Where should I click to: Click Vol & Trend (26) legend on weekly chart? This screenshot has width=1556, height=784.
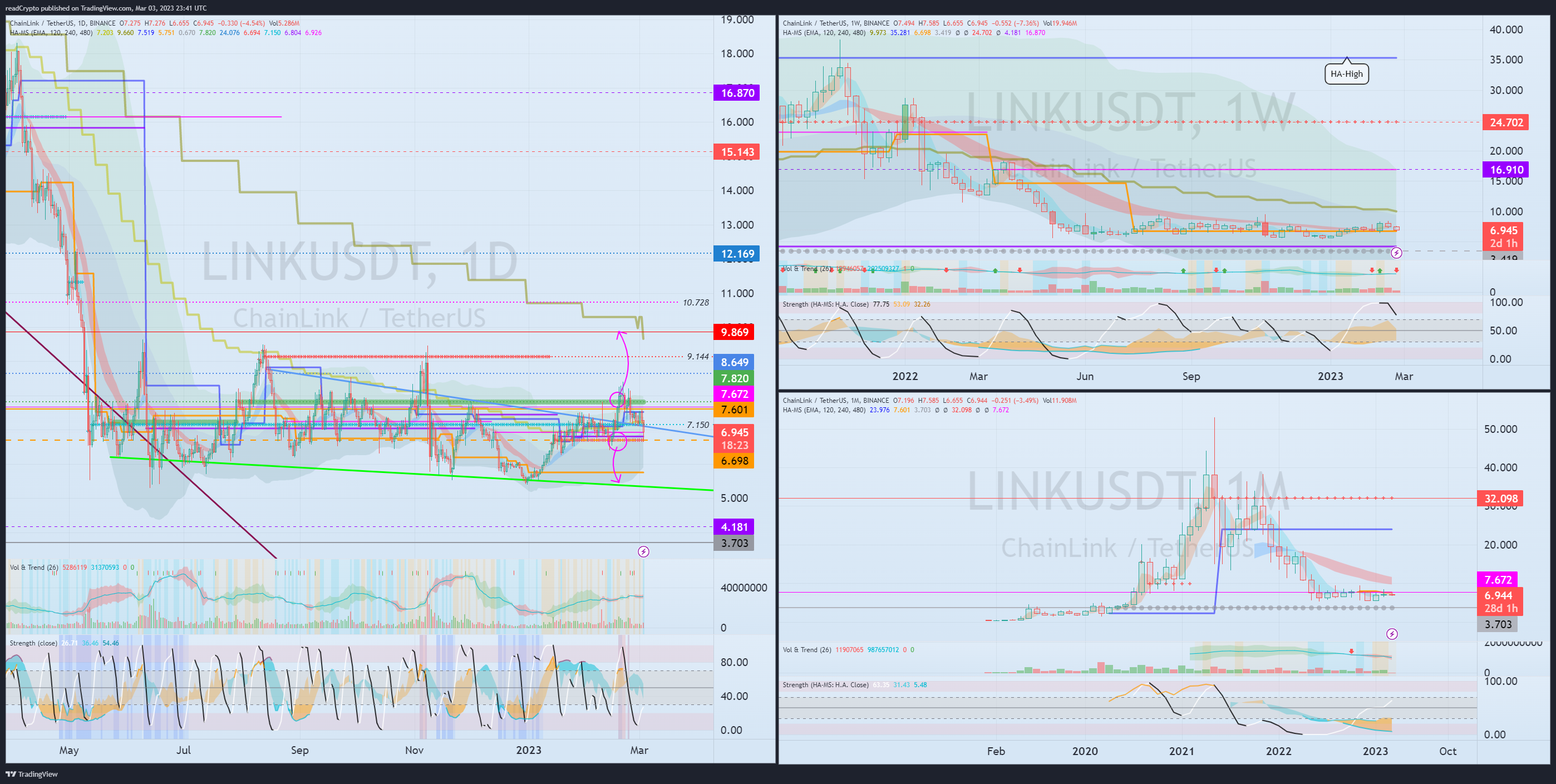pos(807,269)
